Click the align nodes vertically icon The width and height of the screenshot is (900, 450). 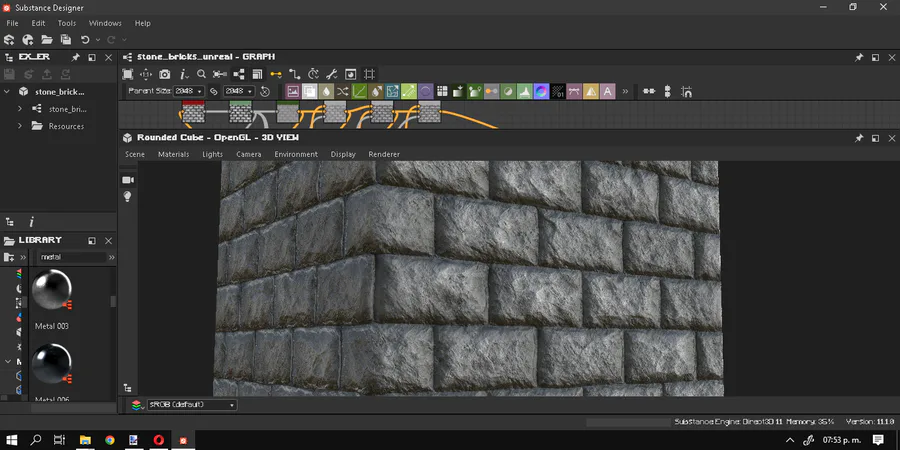[x=667, y=91]
